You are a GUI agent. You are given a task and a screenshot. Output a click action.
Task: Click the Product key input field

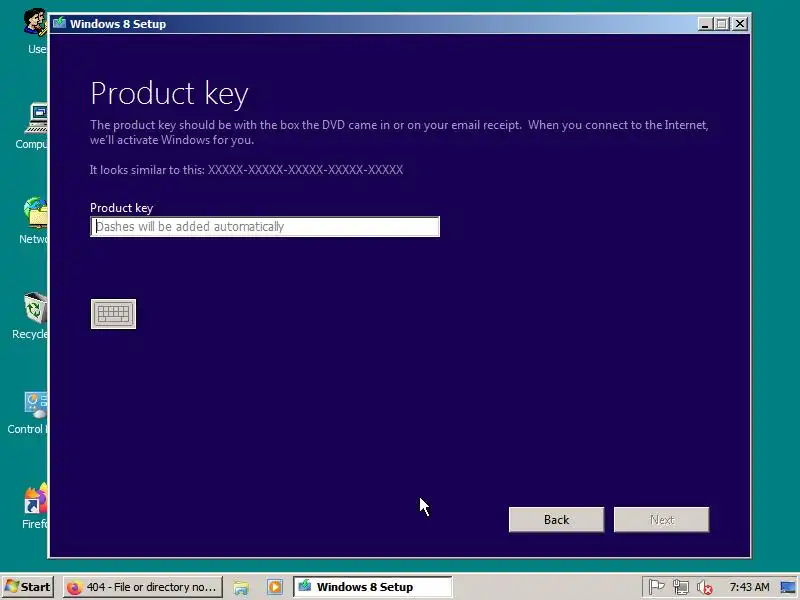point(265,227)
